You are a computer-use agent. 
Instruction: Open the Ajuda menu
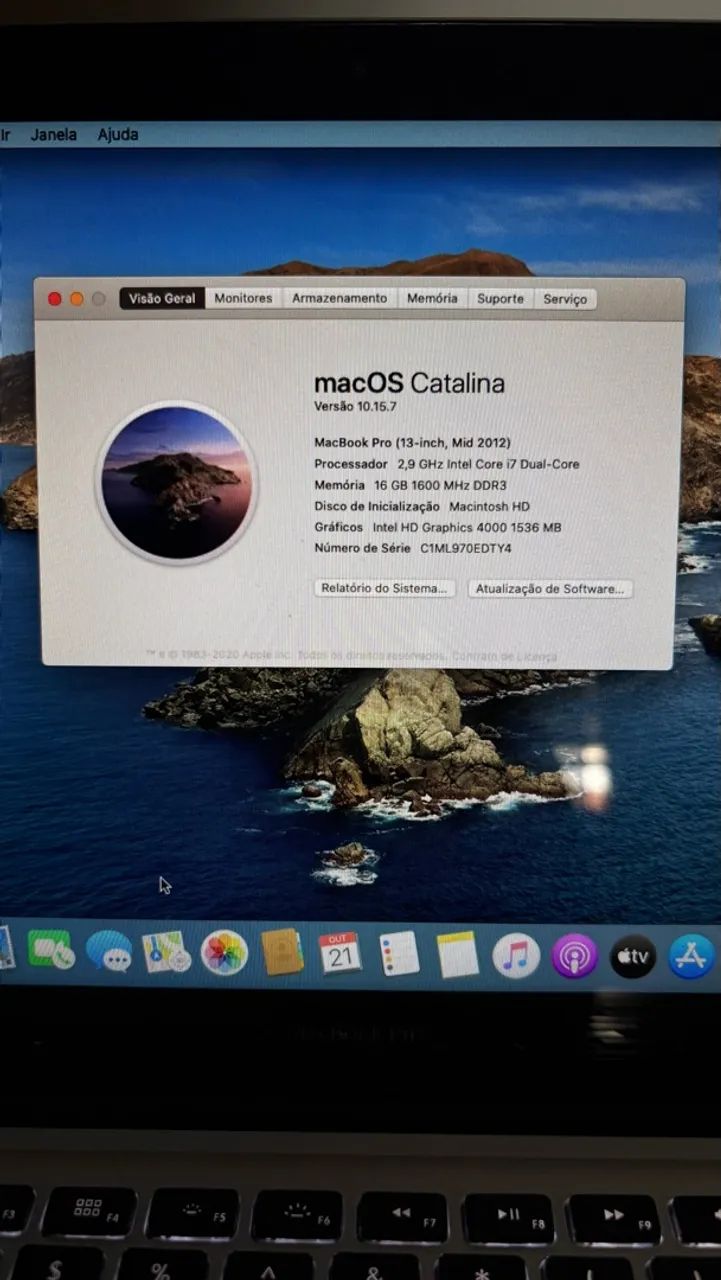[118, 134]
